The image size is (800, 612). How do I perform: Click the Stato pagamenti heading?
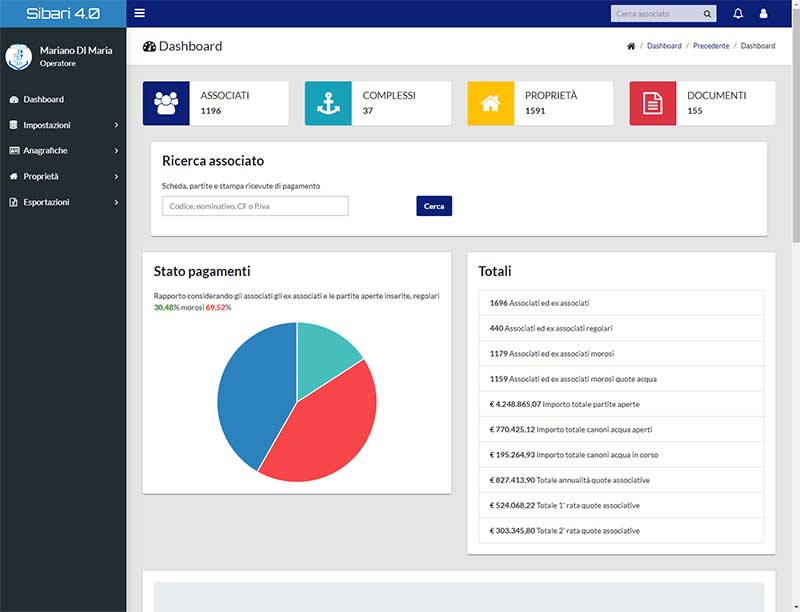(202, 271)
